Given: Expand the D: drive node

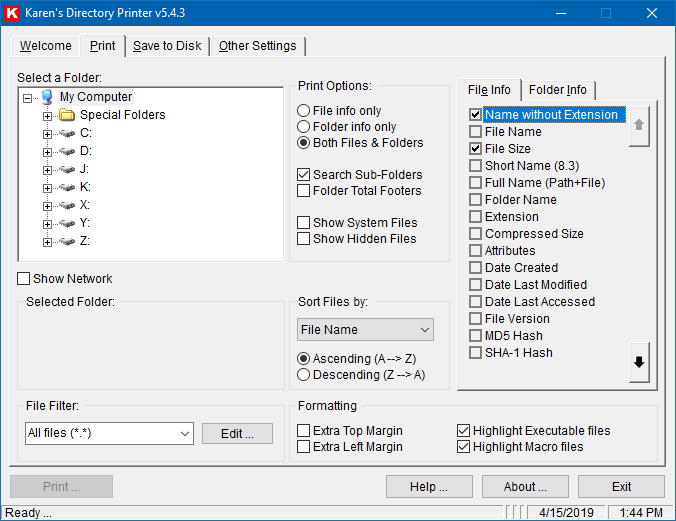Looking at the screenshot, I should coord(47,153).
